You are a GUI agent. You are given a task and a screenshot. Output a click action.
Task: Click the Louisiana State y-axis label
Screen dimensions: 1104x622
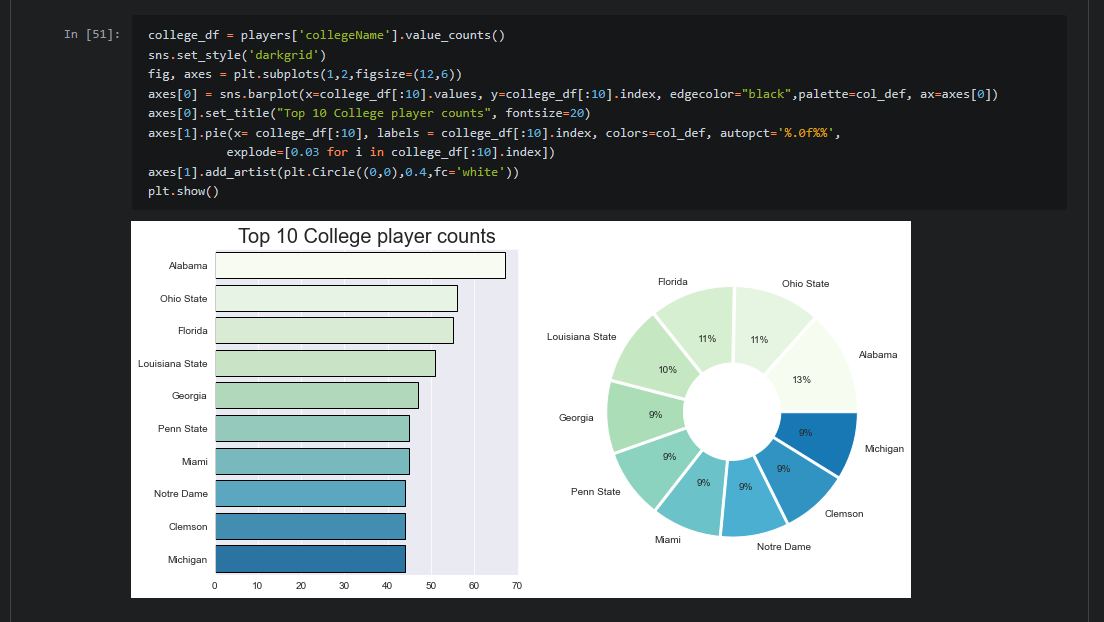(x=172, y=363)
